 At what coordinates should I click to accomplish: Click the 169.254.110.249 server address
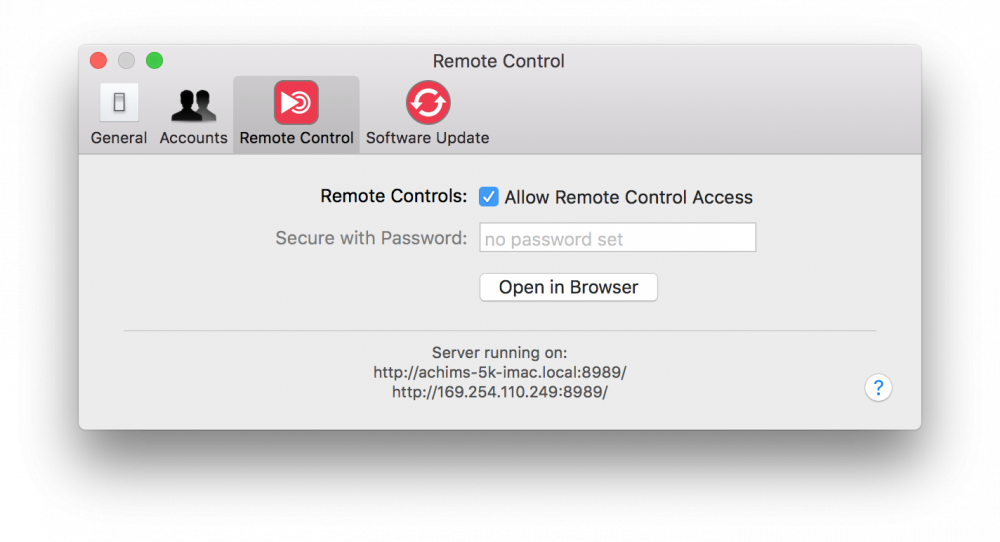[500, 392]
